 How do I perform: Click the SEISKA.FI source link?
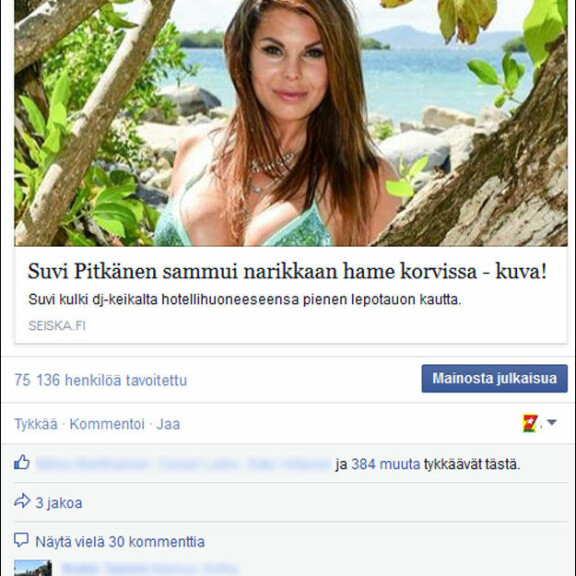[x=57, y=325]
